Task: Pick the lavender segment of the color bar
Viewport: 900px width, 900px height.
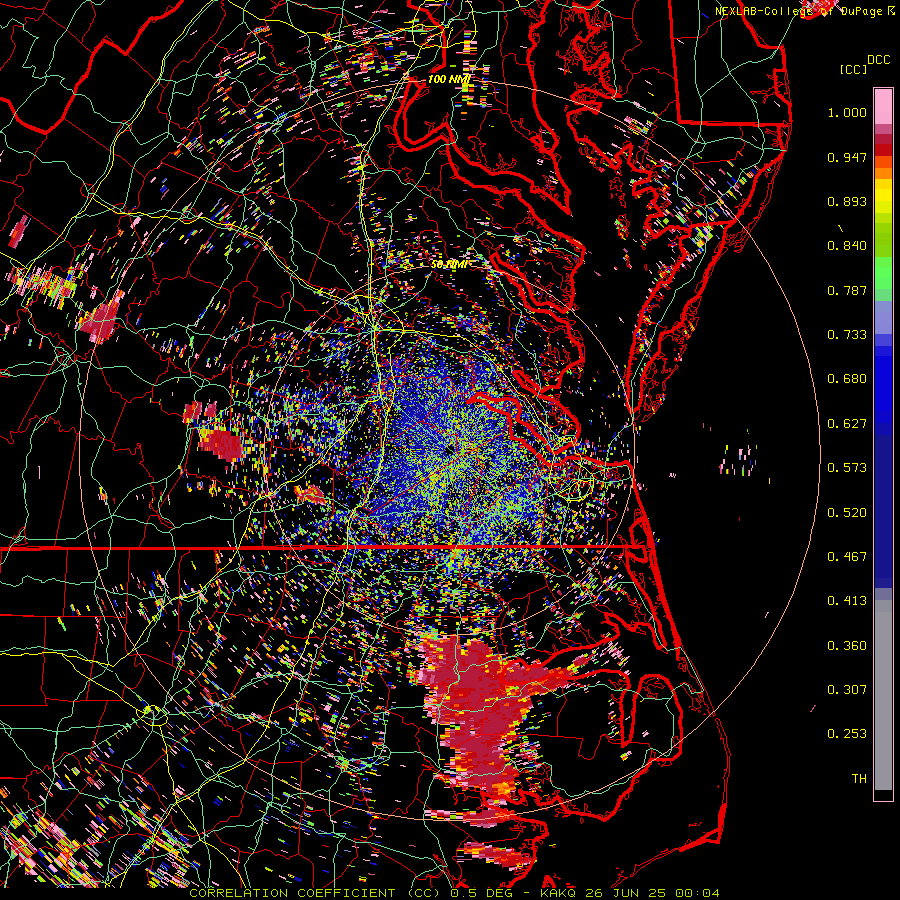Action: (883, 317)
